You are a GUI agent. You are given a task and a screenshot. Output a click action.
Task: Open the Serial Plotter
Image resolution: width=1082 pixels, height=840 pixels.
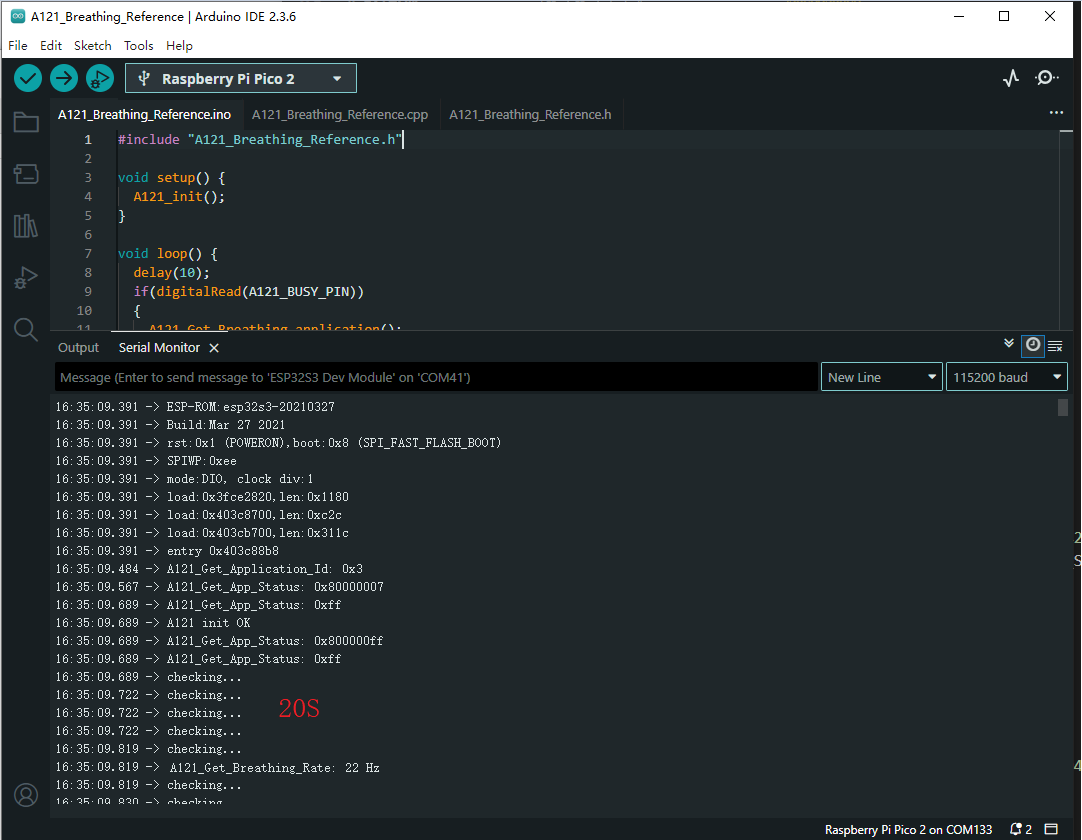click(x=1011, y=78)
